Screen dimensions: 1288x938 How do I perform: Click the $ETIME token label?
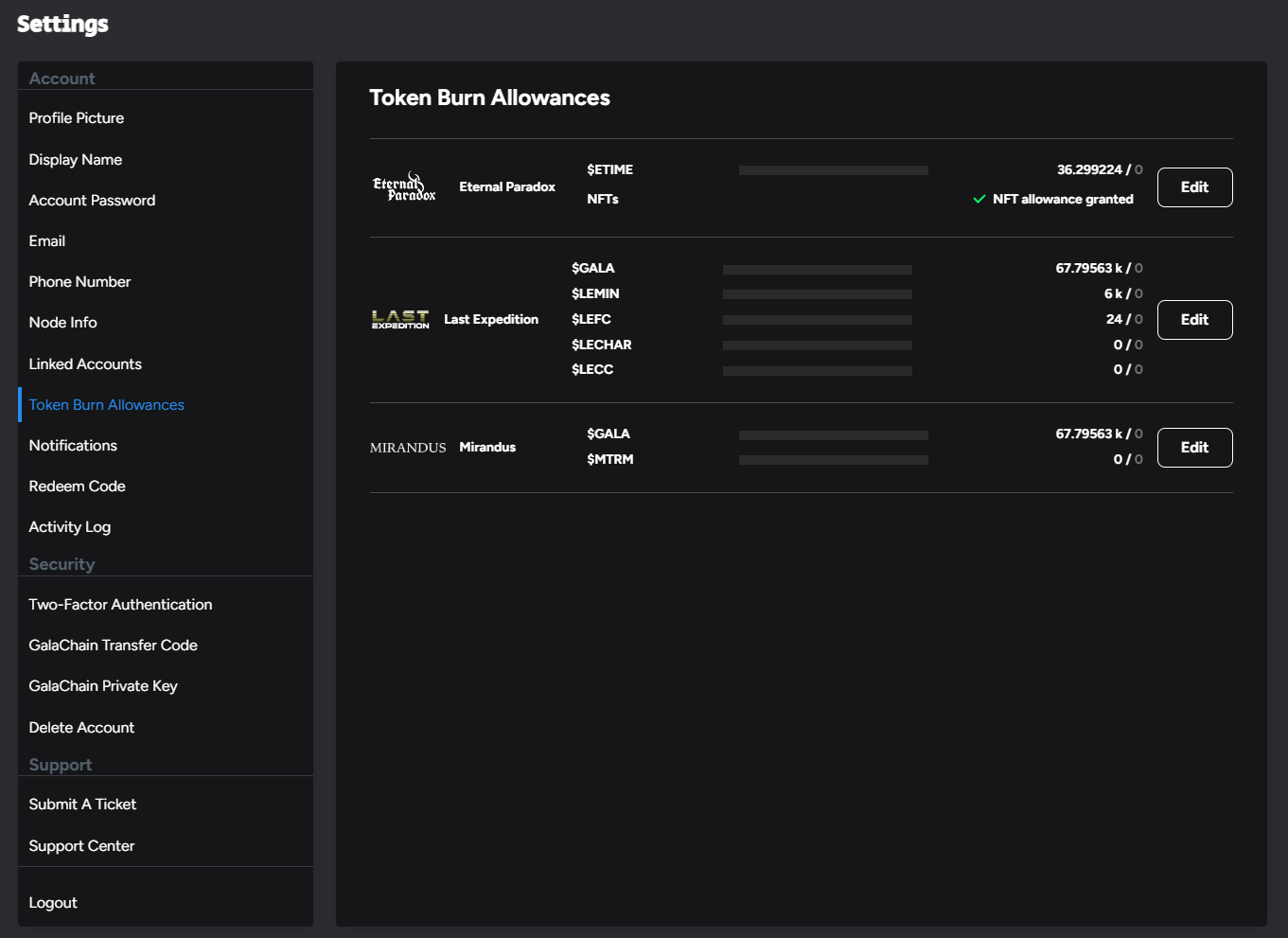coord(610,169)
